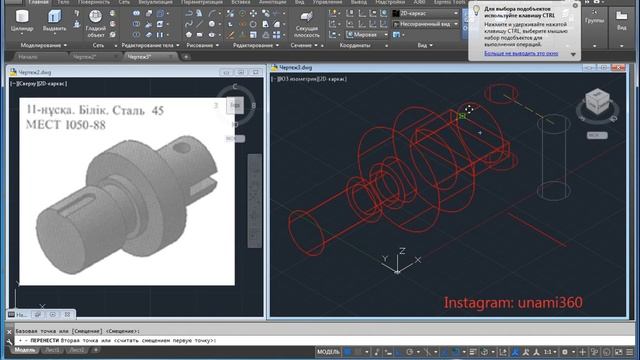The image size is (640, 360).
Task: Expand the Редактирование panel
Action: [256, 45]
